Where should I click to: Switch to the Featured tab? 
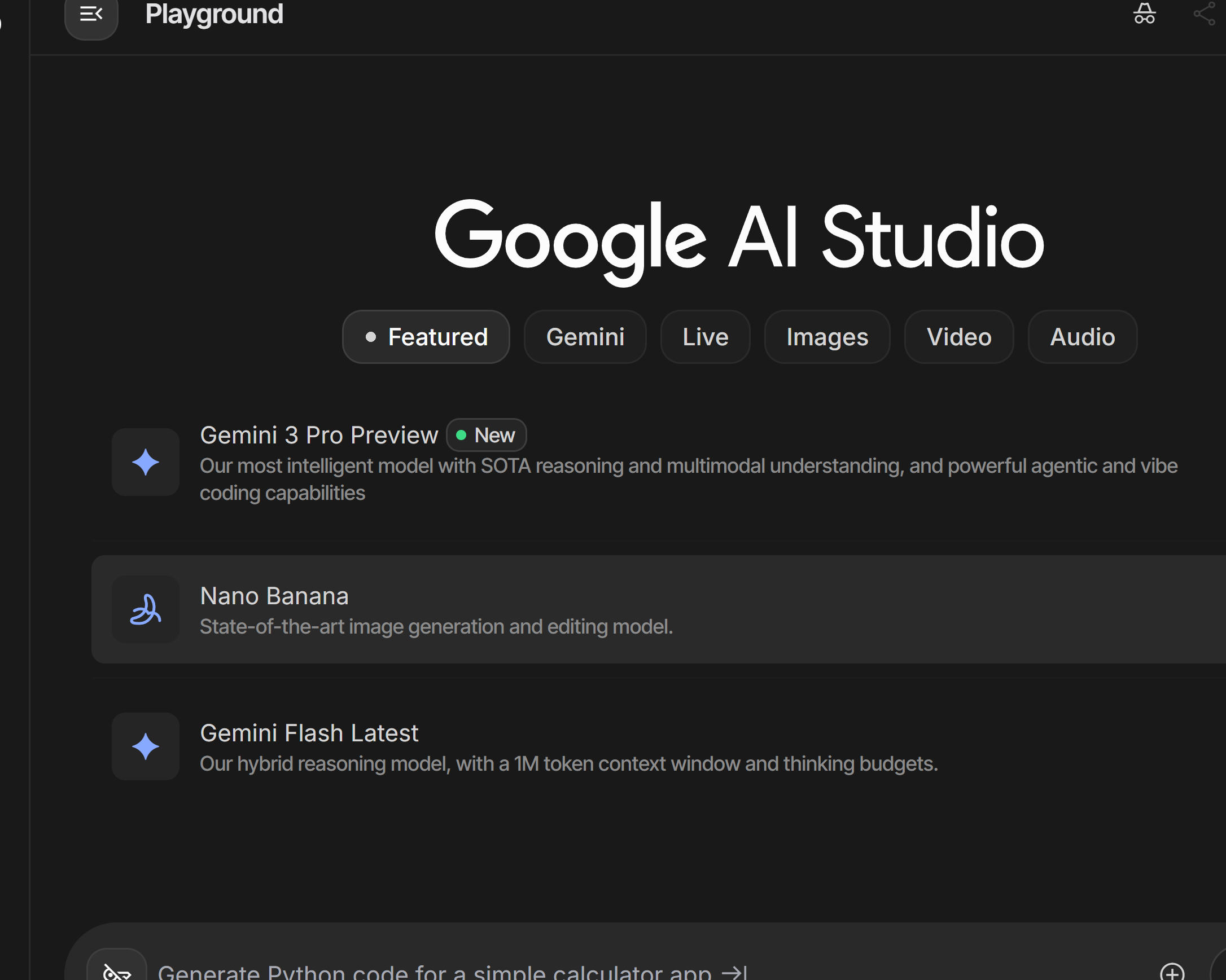click(x=426, y=336)
